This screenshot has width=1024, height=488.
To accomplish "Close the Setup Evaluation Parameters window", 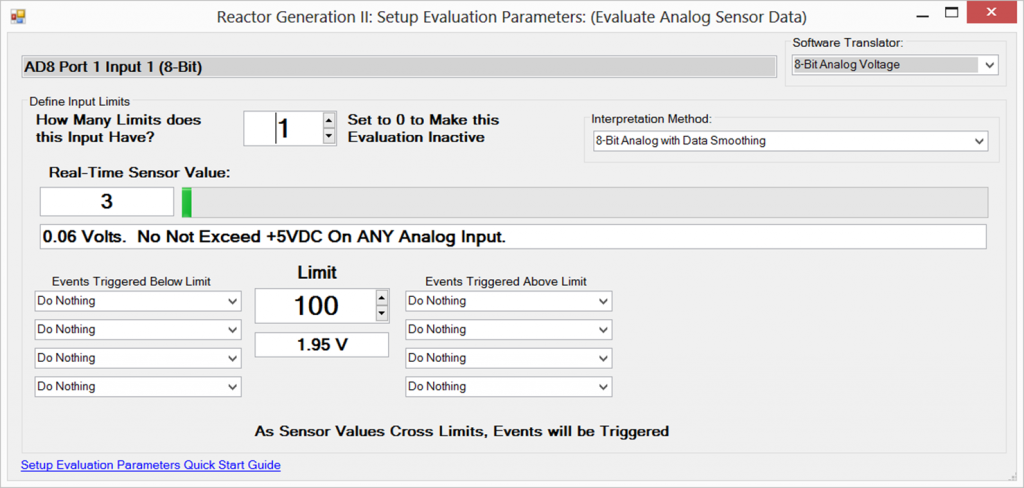I will pos(992,12).
